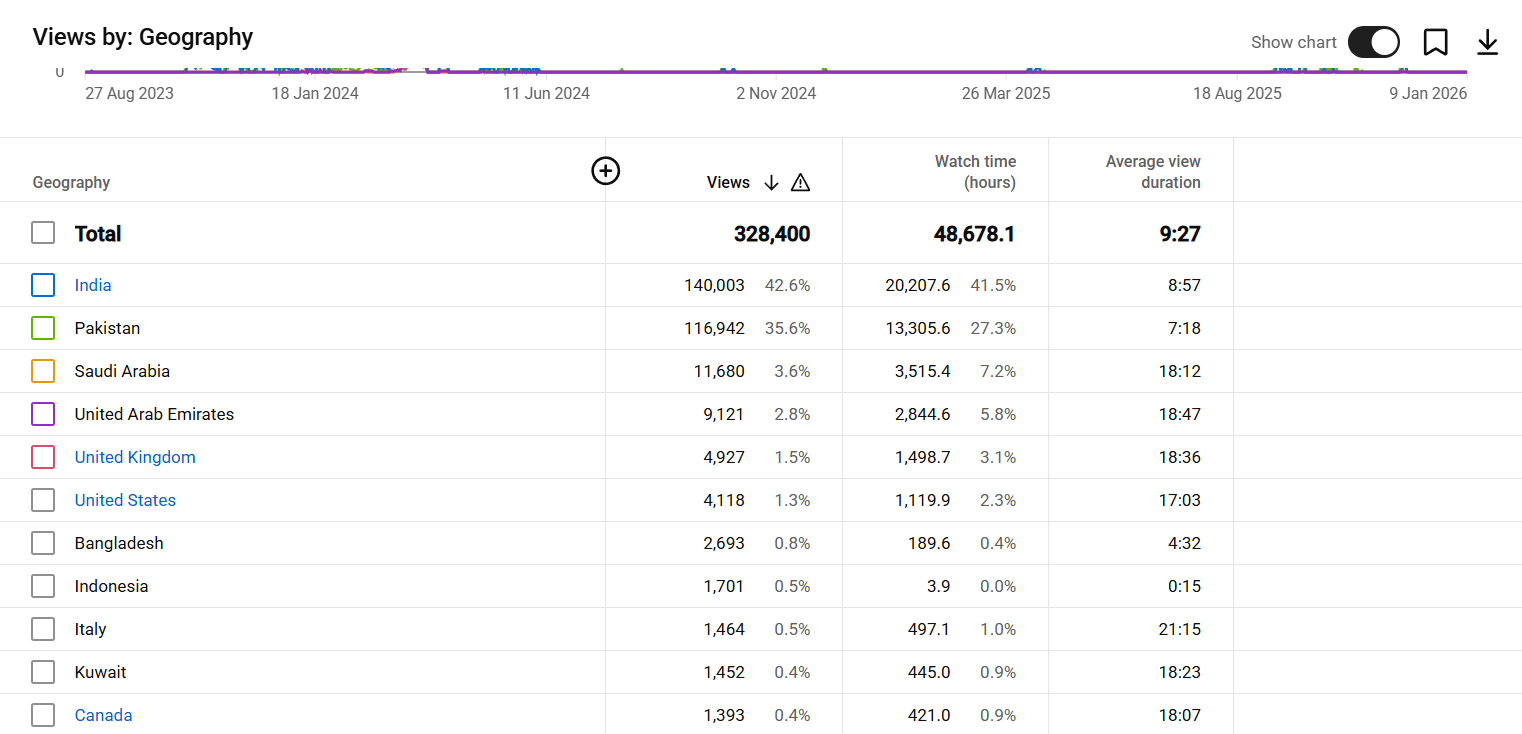The width and height of the screenshot is (1522, 734).
Task: Click the Geography column header
Action: click(x=71, y=182)
